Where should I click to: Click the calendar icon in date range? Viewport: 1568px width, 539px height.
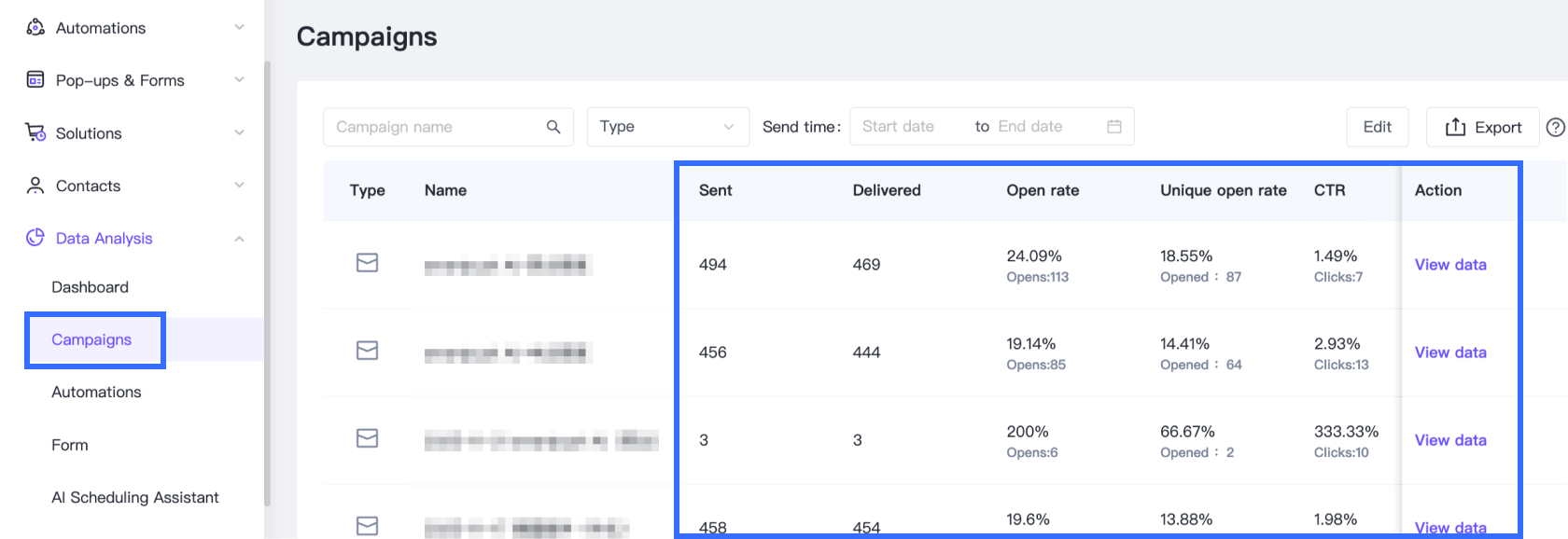(1113, 127)
